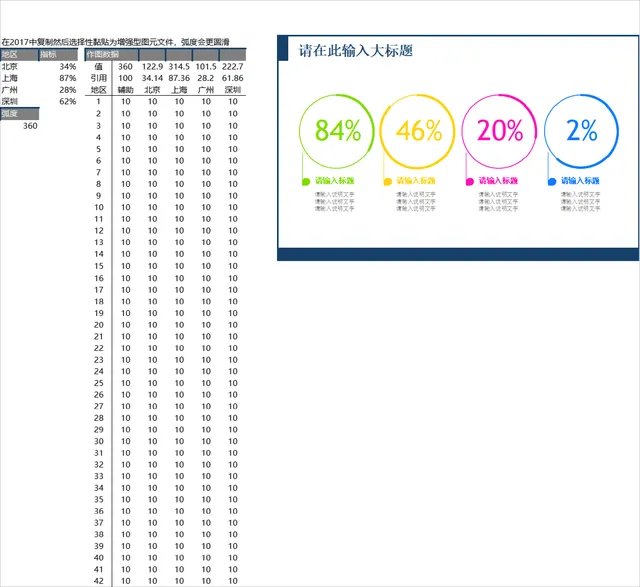Viewport: 640px width, 587px height.
Task: Select the row index cell 15
Action: tap(98, 266)
